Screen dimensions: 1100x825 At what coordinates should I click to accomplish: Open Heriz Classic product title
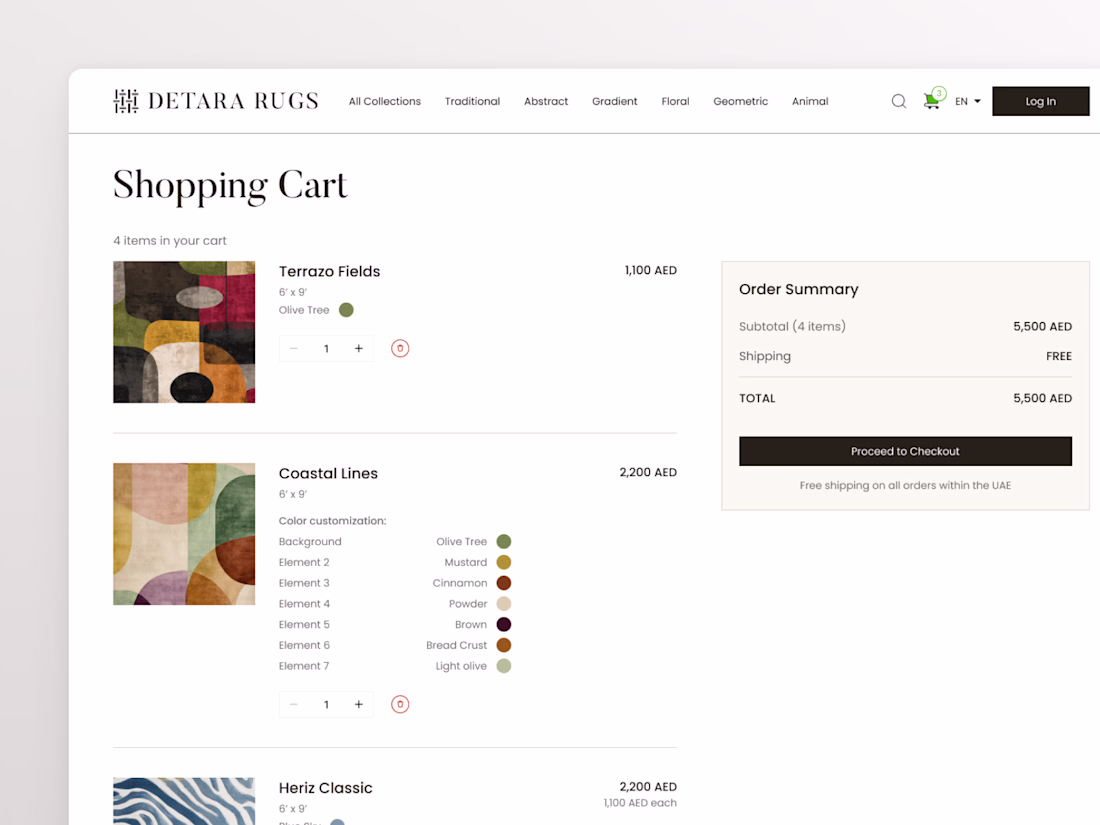326,788
